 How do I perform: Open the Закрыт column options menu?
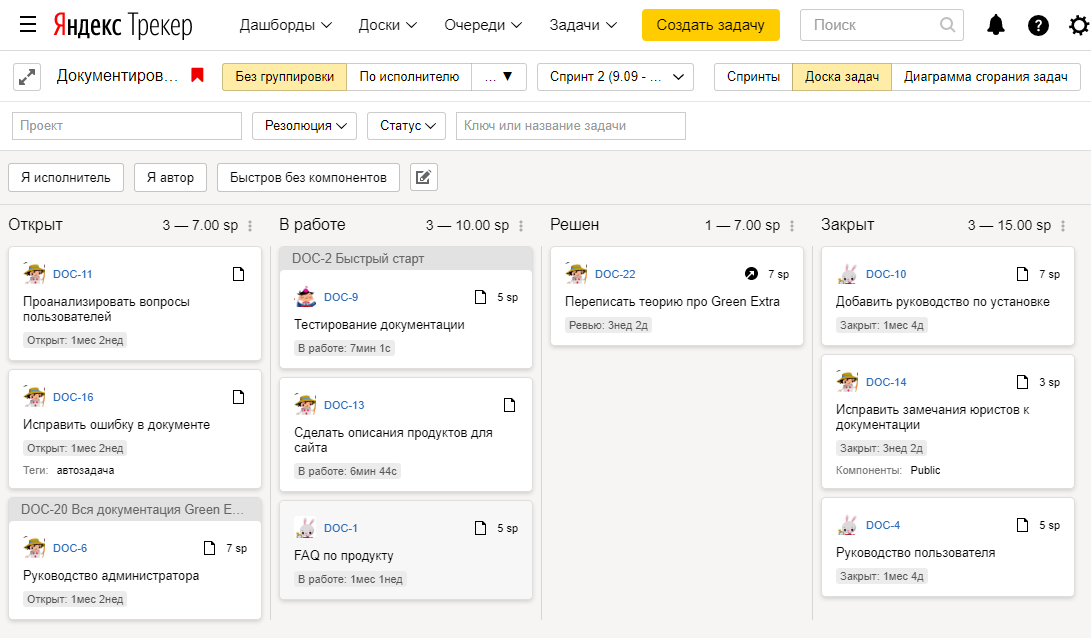click(1062, 225)
